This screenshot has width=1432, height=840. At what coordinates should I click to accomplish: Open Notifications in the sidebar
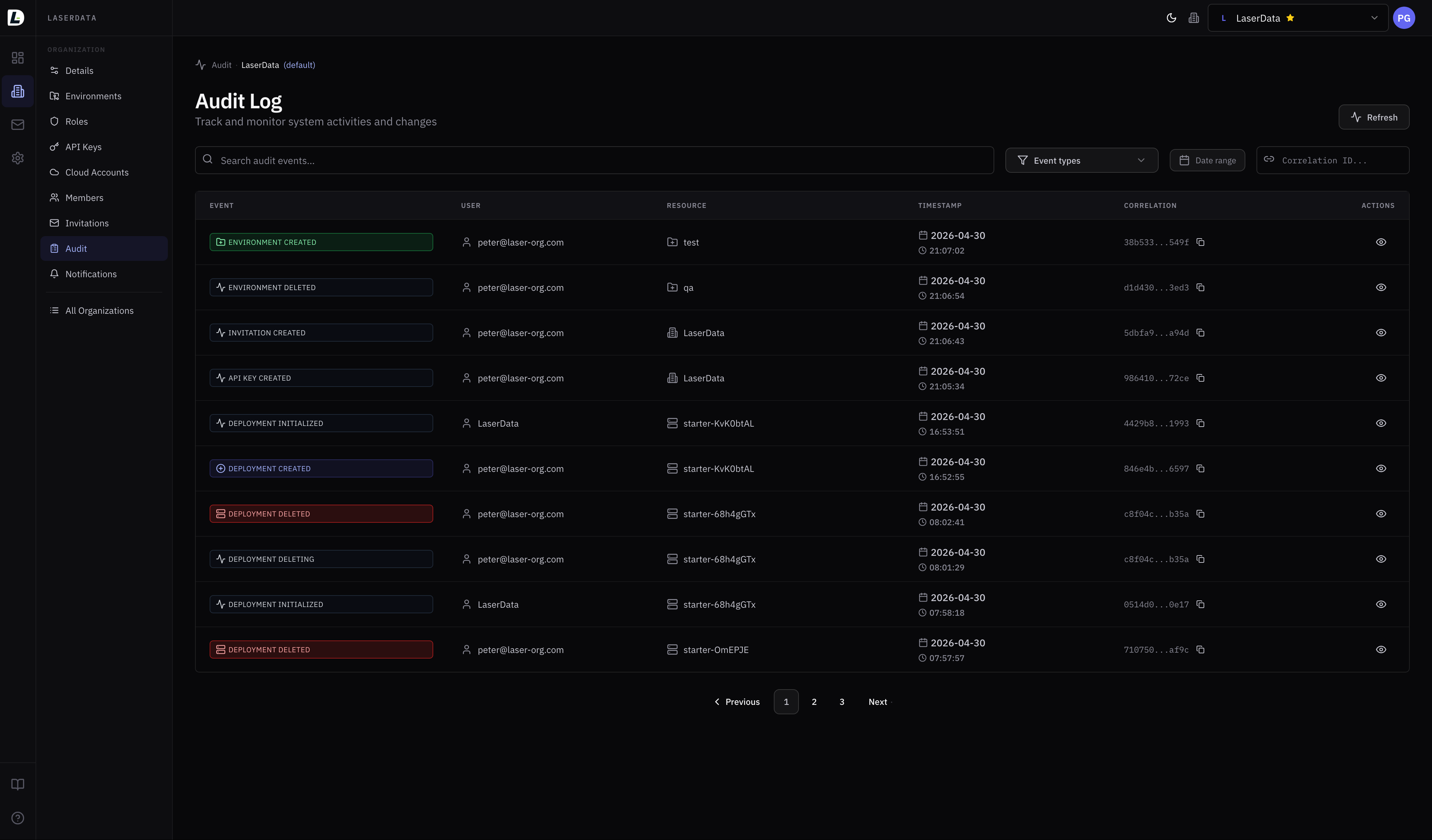click(104, 274)
